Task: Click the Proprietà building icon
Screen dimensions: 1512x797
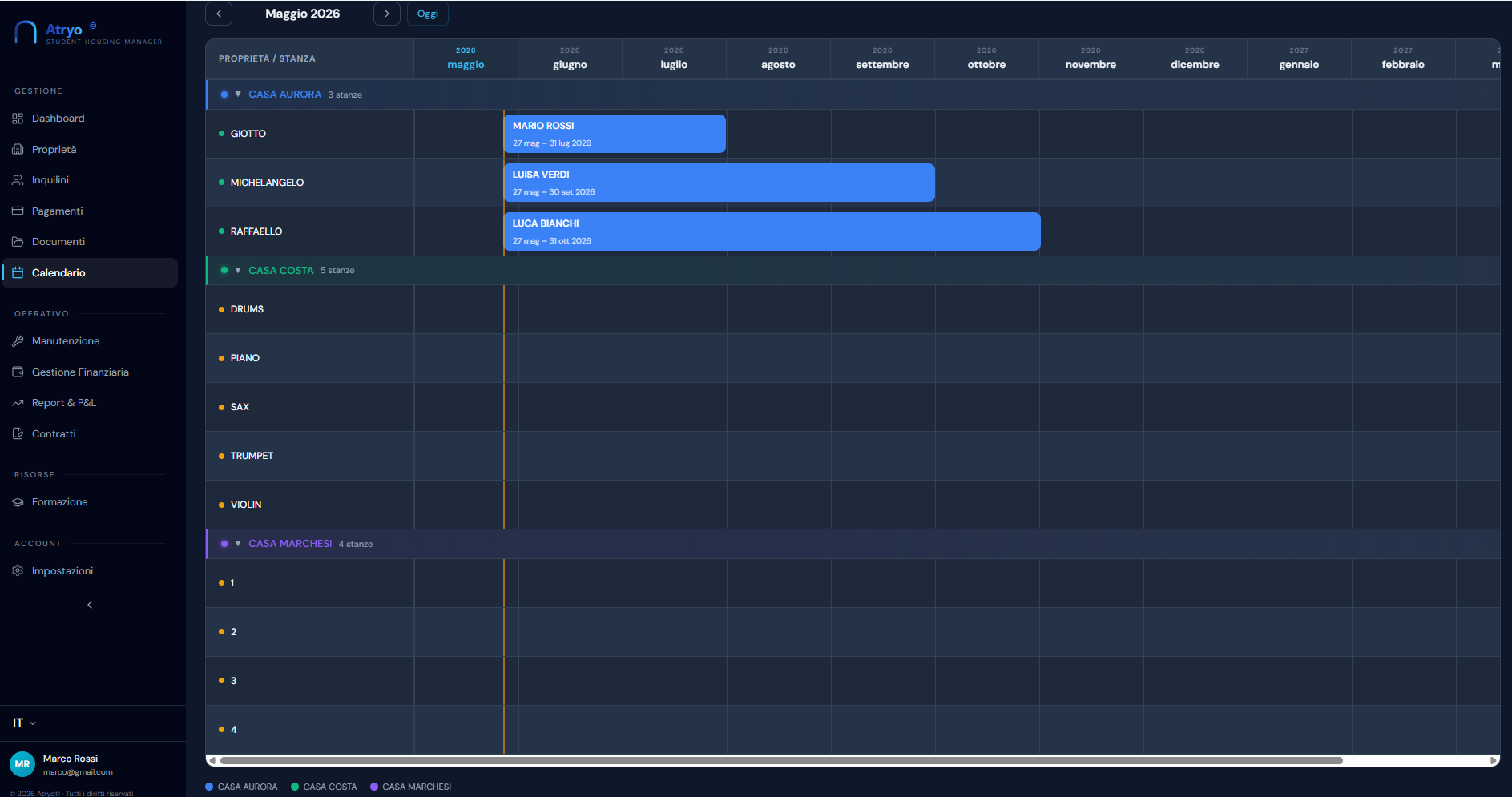Action: point(18,149)
